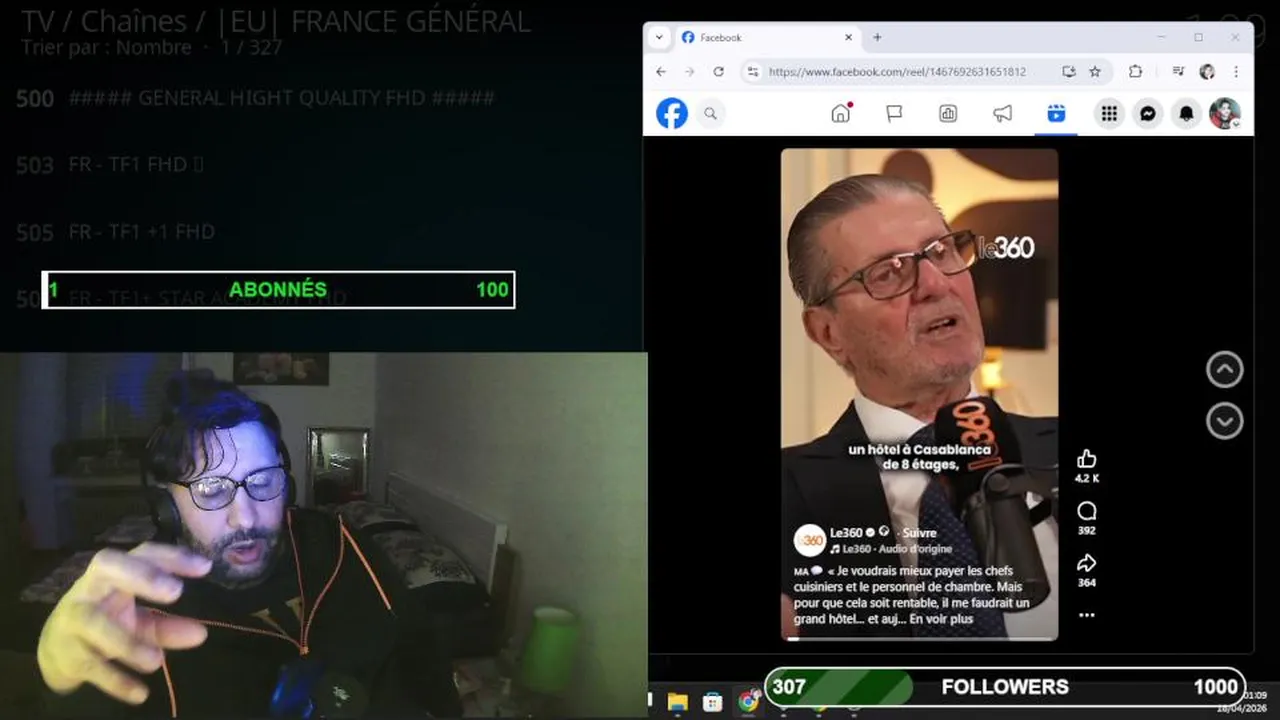Bookmark this page with the star
The image size is (1280, 720).
(x=1095, y=72)
